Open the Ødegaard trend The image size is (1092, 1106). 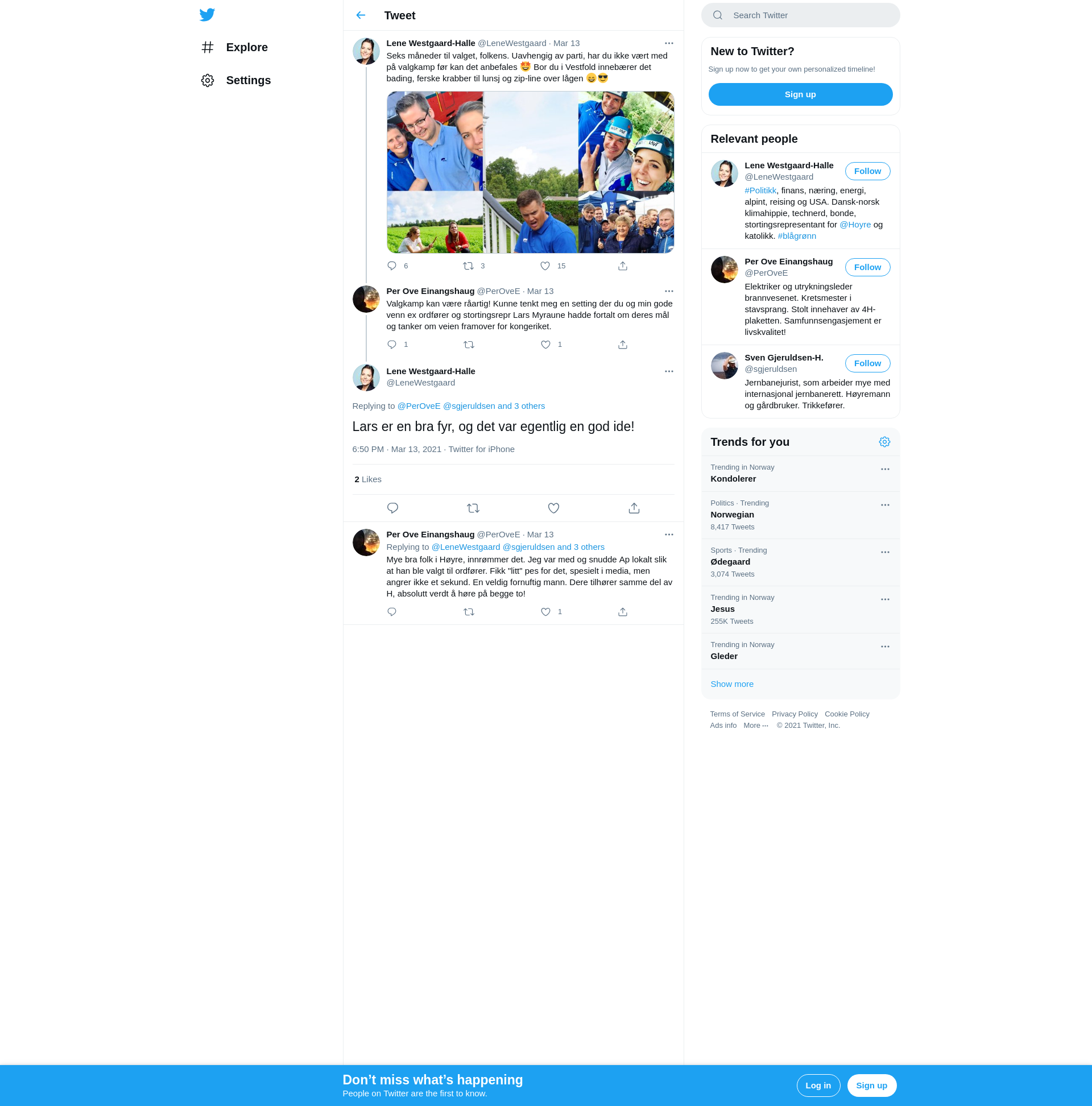point(800,563)
